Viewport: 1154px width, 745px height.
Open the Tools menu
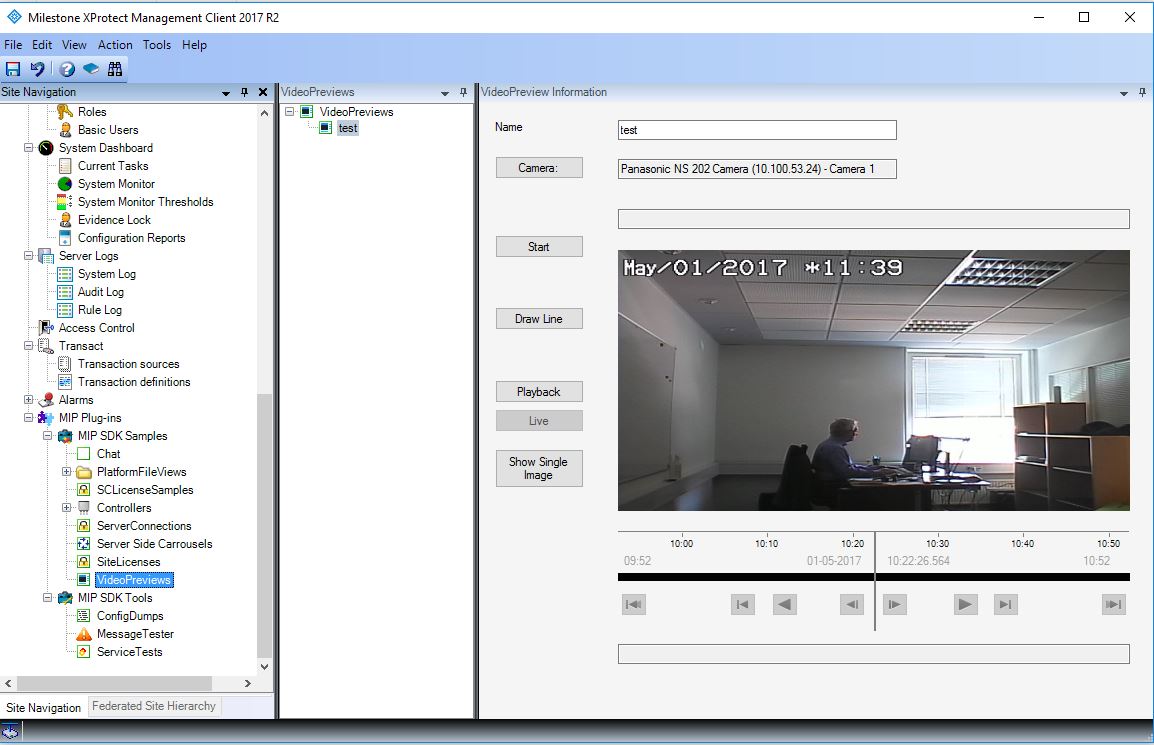coord(157,45)
